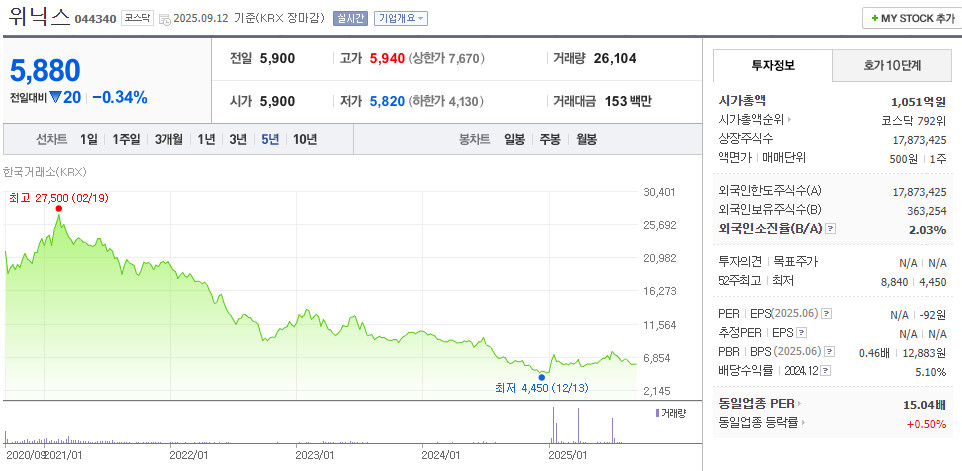This screenshot has width=962, height=471.
Task: Open the 시가총액순위 link
Action: (x=751, y=120)
